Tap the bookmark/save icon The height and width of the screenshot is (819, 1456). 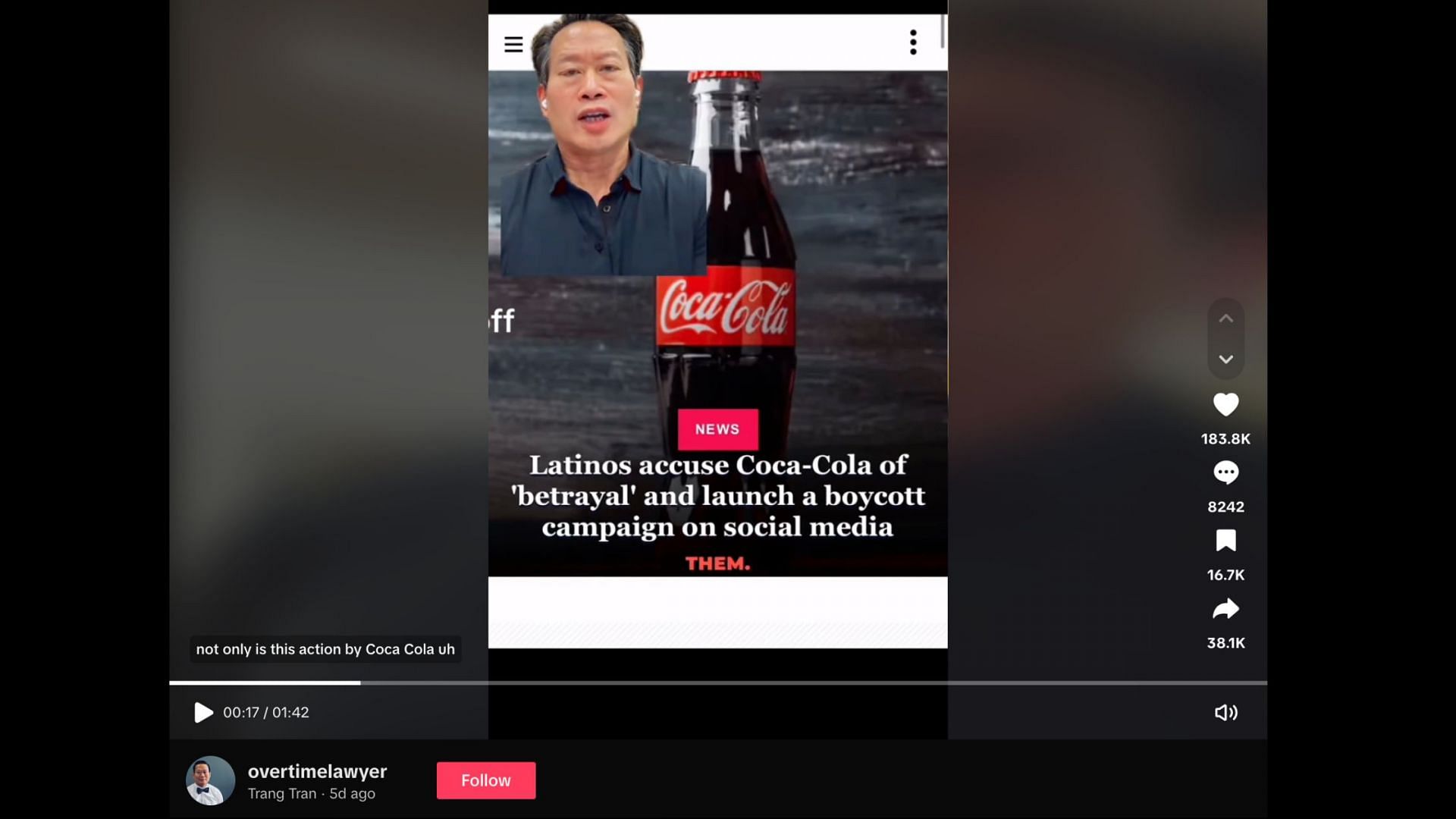pyautogui.click(x=1225, y=540)
